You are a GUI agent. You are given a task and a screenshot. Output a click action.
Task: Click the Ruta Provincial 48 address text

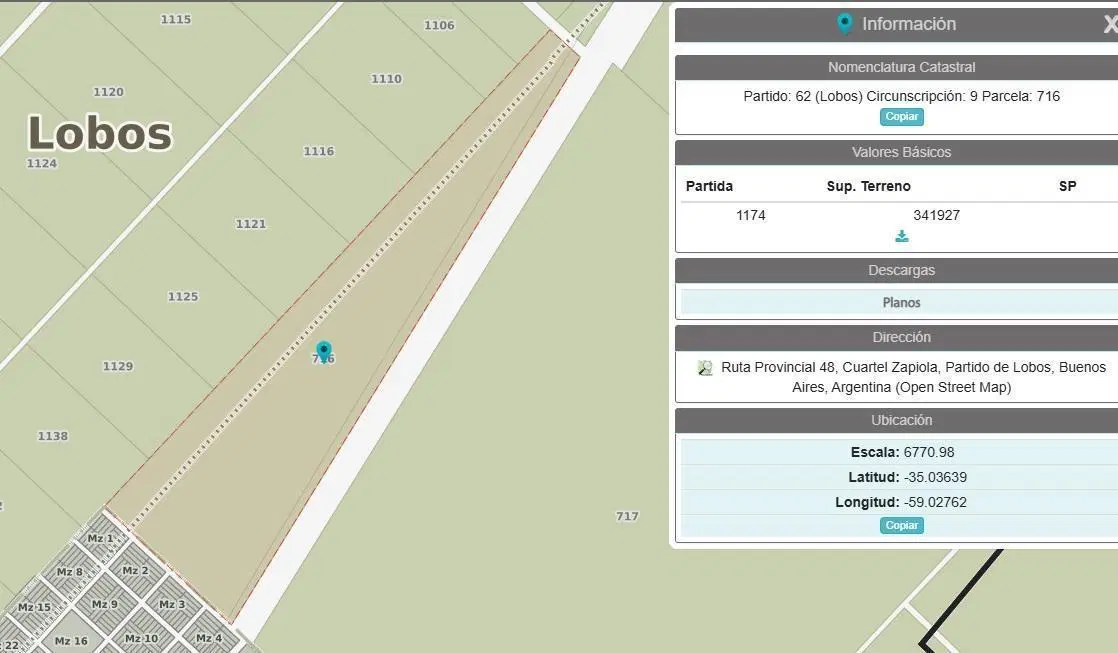pos(913,377)
